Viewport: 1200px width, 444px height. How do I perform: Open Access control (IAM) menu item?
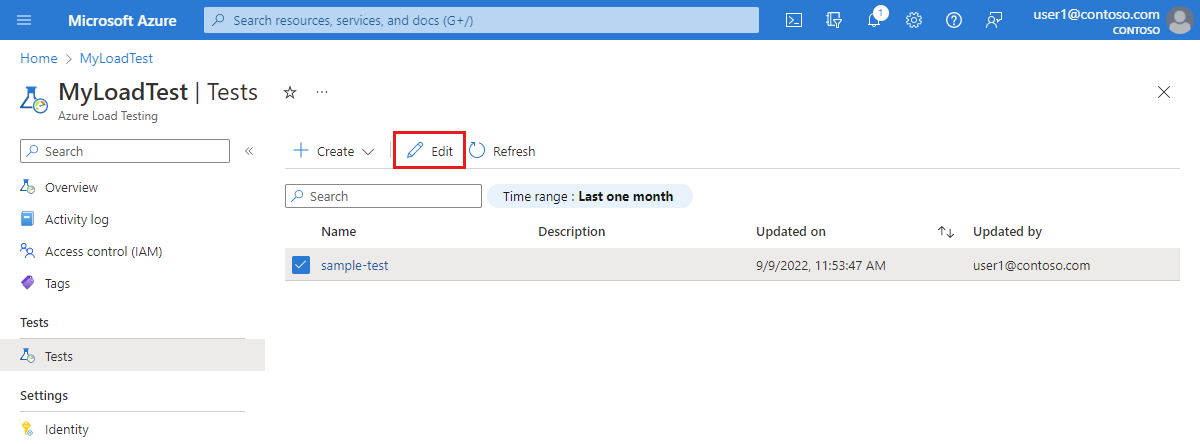pyautogui.click(x=103, y=251)
